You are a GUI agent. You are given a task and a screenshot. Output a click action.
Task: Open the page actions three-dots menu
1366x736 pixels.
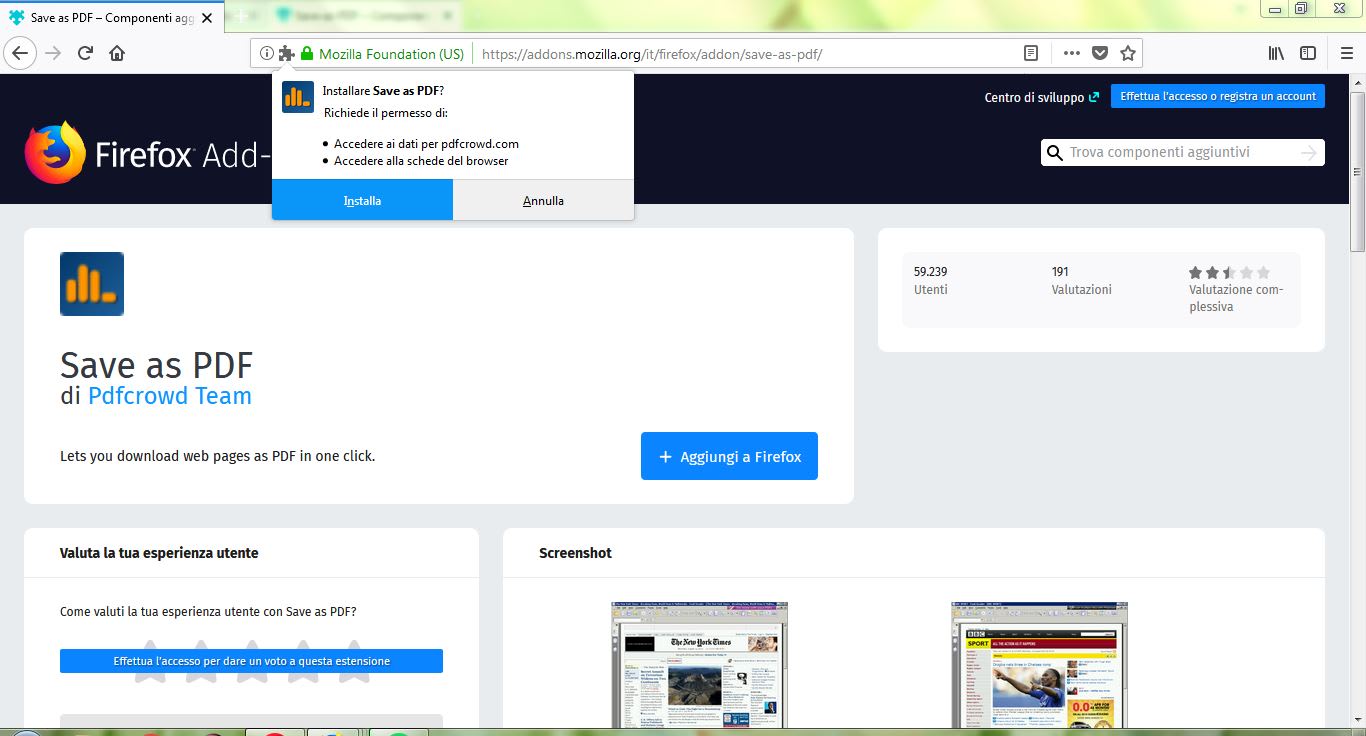click(x=1071, y=54)
